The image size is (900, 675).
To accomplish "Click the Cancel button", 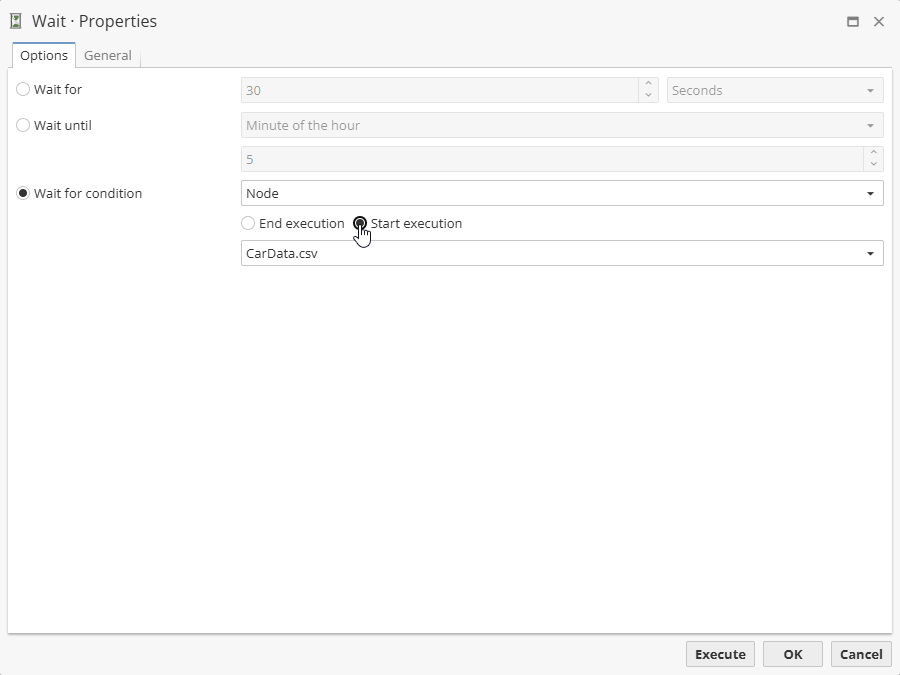I will pos(860,654).
